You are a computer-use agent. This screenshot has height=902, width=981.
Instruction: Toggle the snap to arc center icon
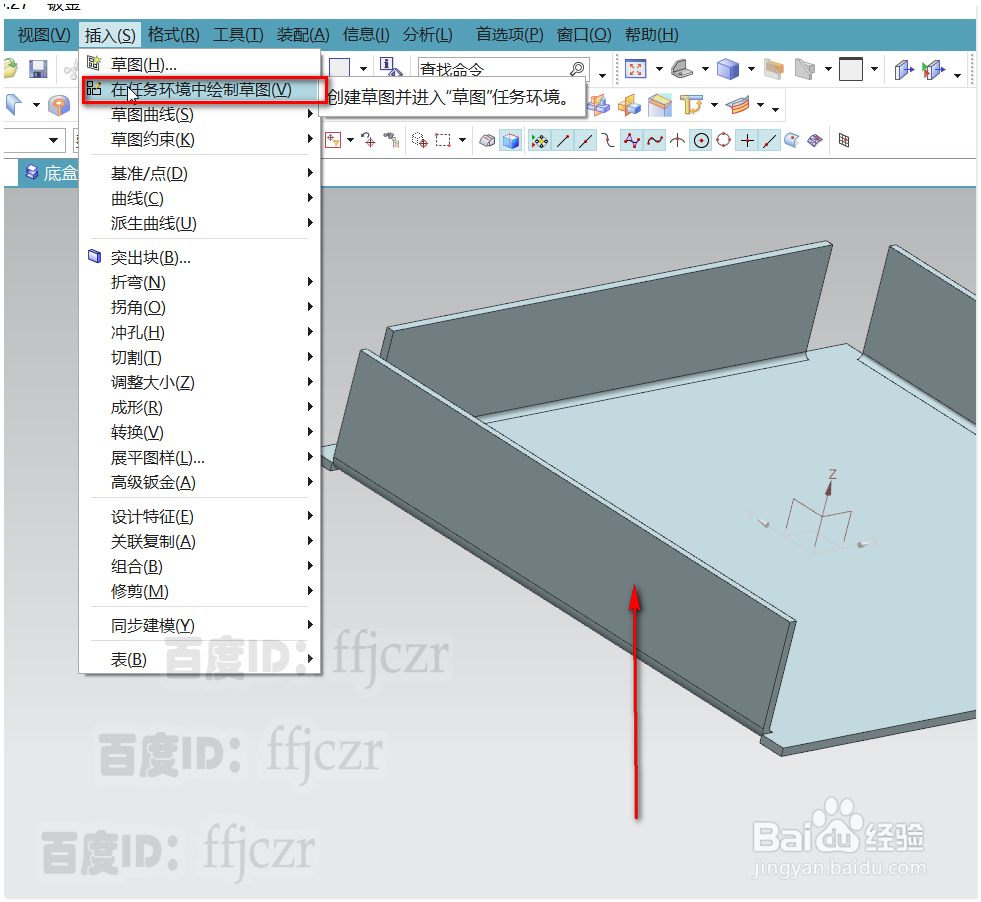[701, 141]
